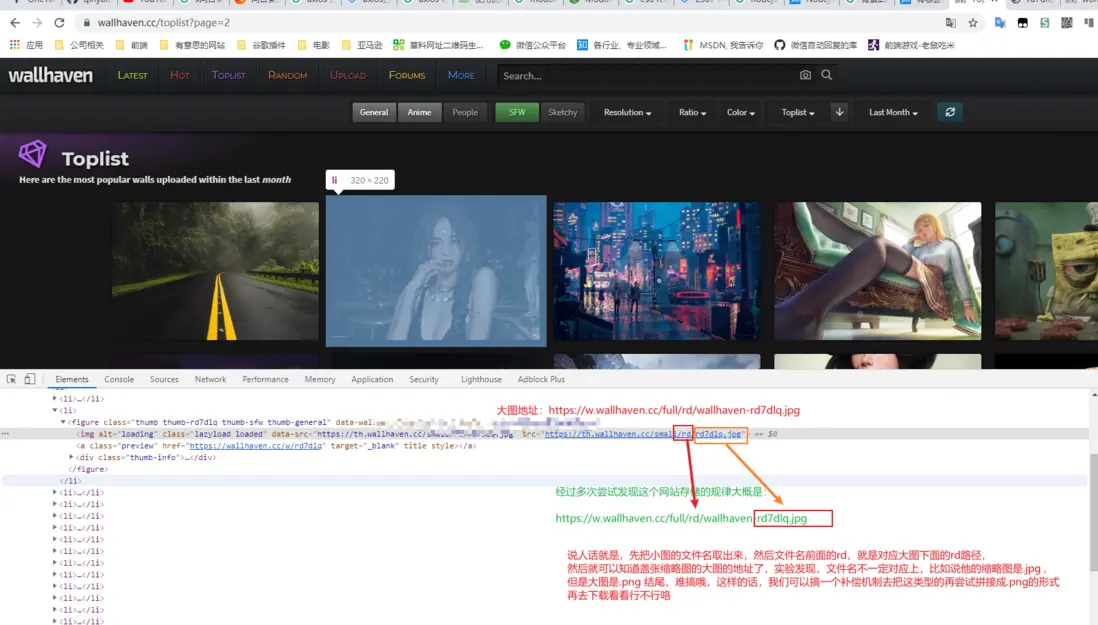Switch to the Network tab
This screenshot has width=1098, height=625.
point(210,379)
